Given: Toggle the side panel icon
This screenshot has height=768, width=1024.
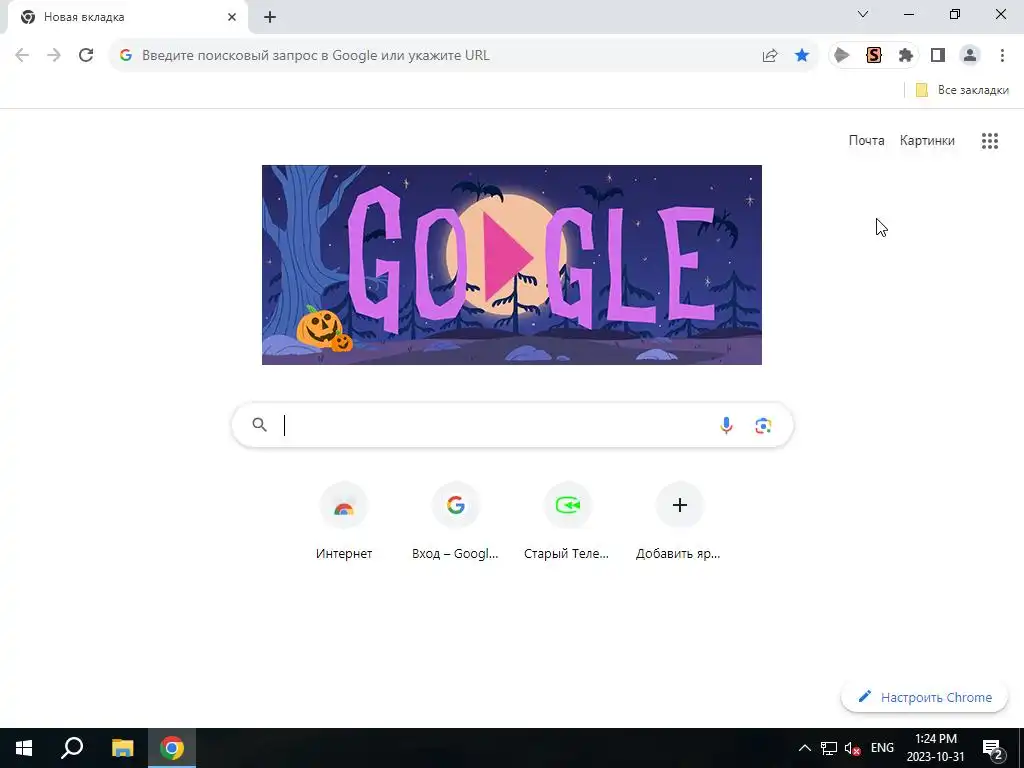Looking at the screenshot, I should click(x=938, y=56).
